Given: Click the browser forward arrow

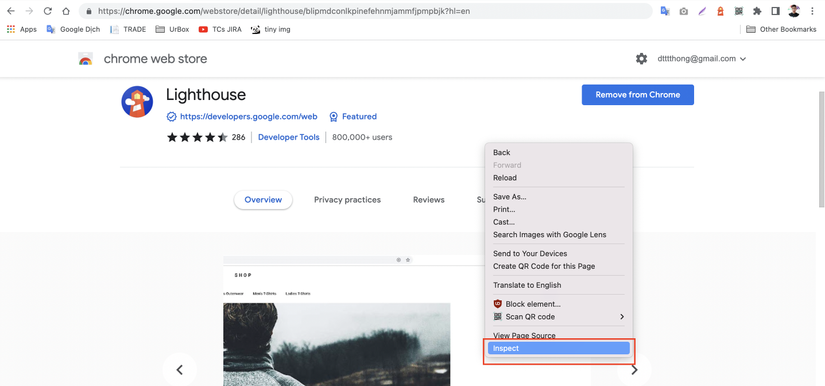Looking at the screenshot, I should tap(29, 11).
